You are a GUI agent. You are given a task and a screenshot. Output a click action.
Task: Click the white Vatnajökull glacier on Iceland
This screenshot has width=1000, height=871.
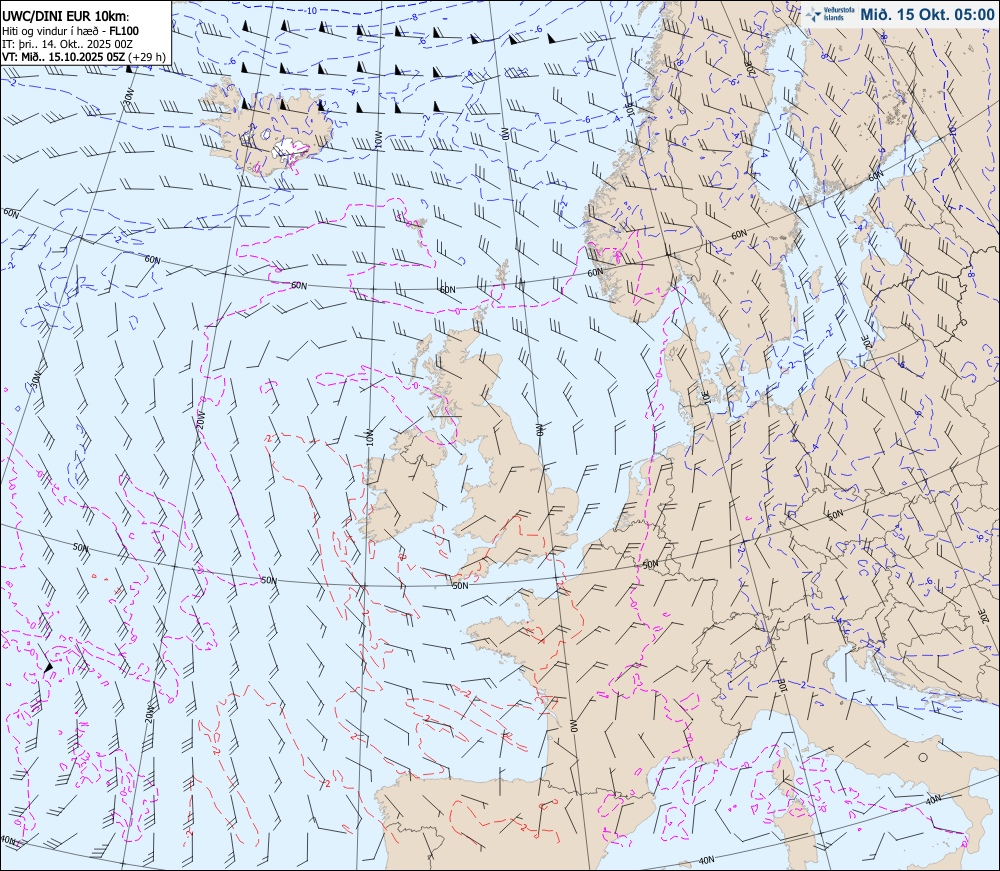tap(290, 149)
